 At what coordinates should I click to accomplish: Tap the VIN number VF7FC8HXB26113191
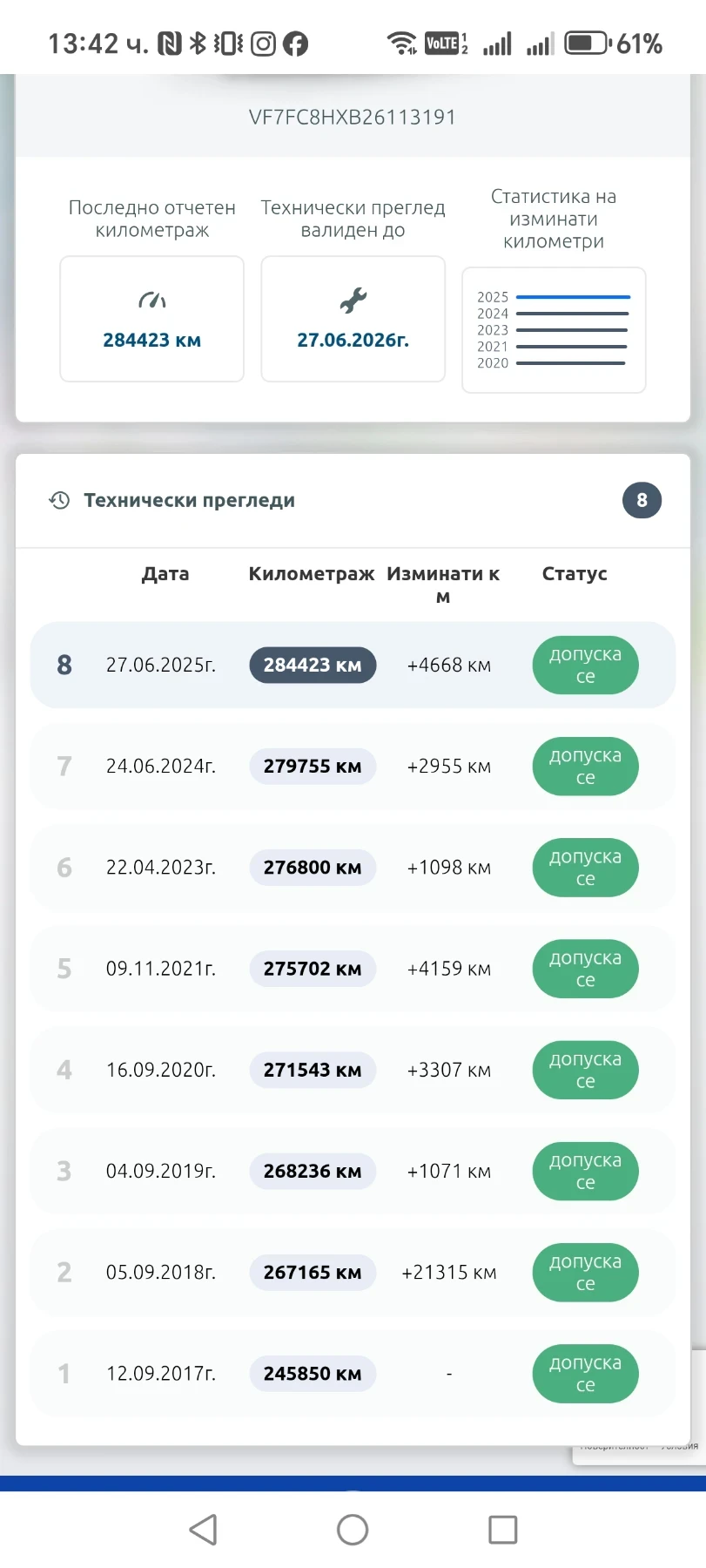click(x=353, y=118)
